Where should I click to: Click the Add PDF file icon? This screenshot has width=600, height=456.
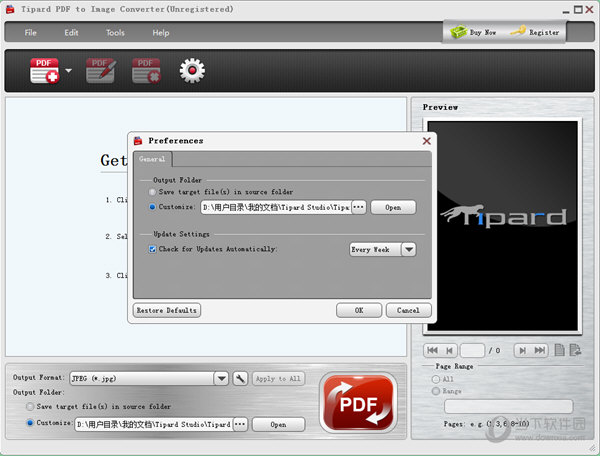coord(44,70)
